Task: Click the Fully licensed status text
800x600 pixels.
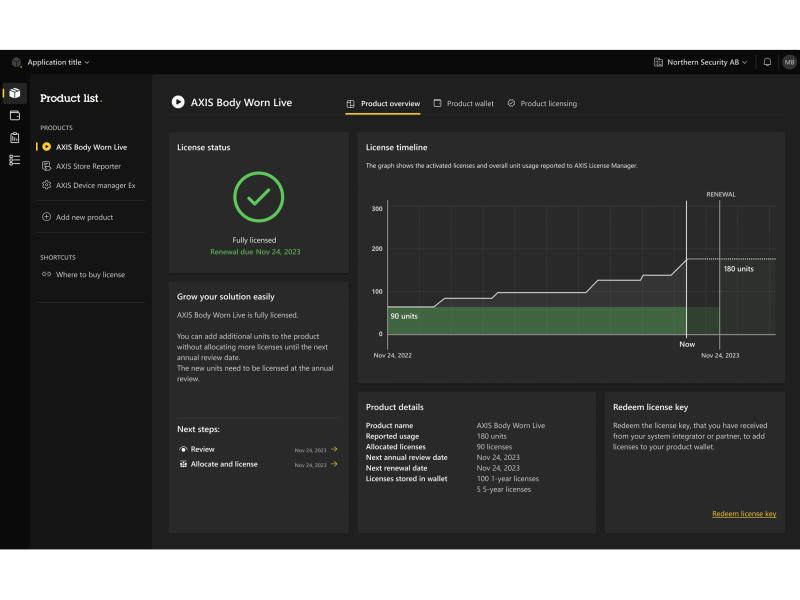Action: [254, 240]
